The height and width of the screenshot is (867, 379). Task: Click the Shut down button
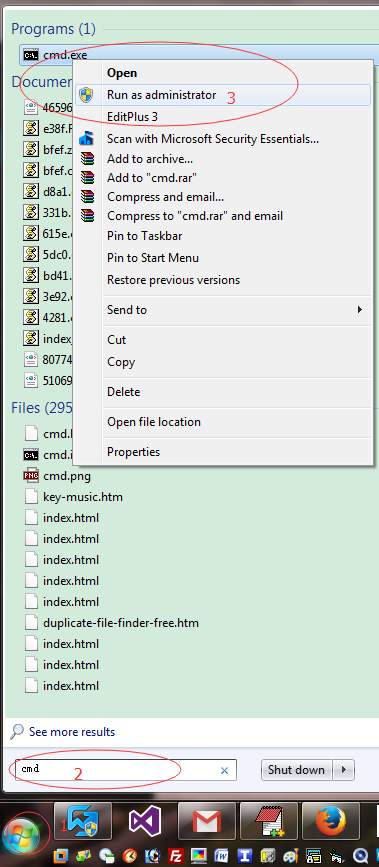[297, 770]
